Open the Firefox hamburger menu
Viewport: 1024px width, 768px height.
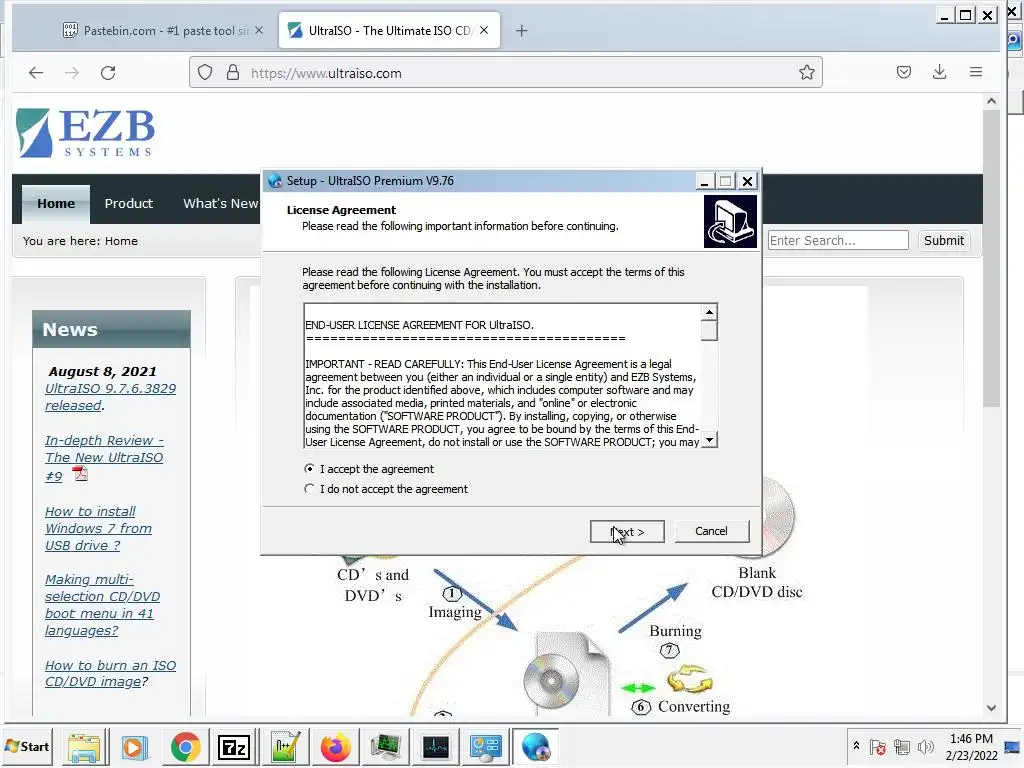click(976, 72)
